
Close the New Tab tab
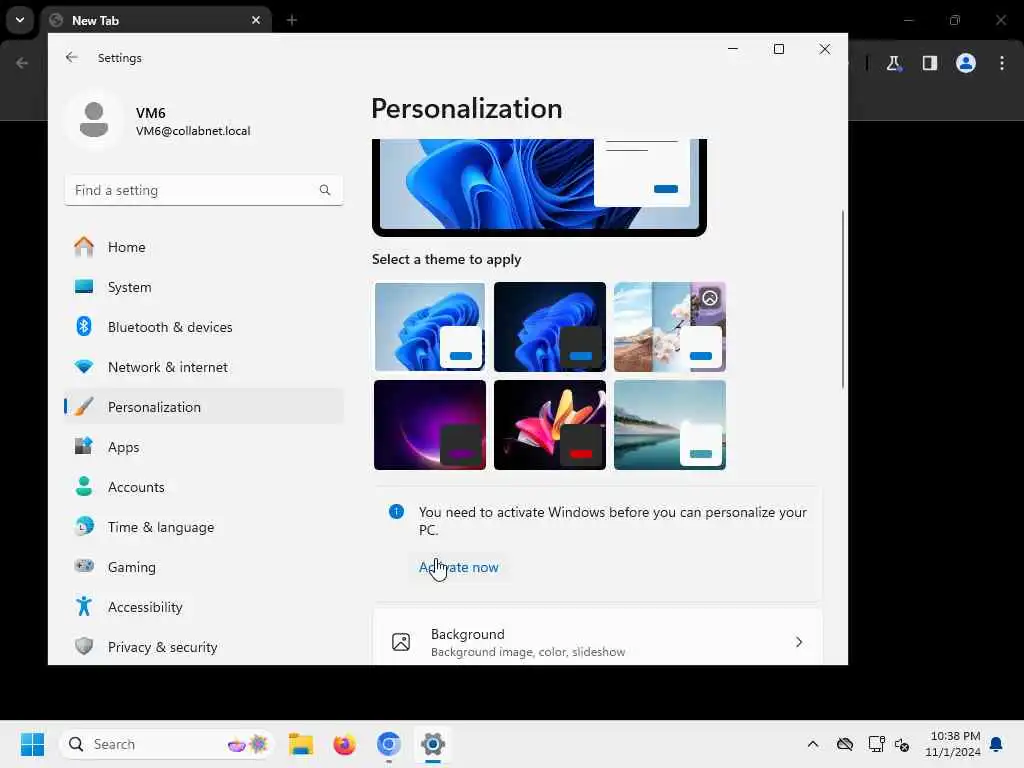click(256, 20)
